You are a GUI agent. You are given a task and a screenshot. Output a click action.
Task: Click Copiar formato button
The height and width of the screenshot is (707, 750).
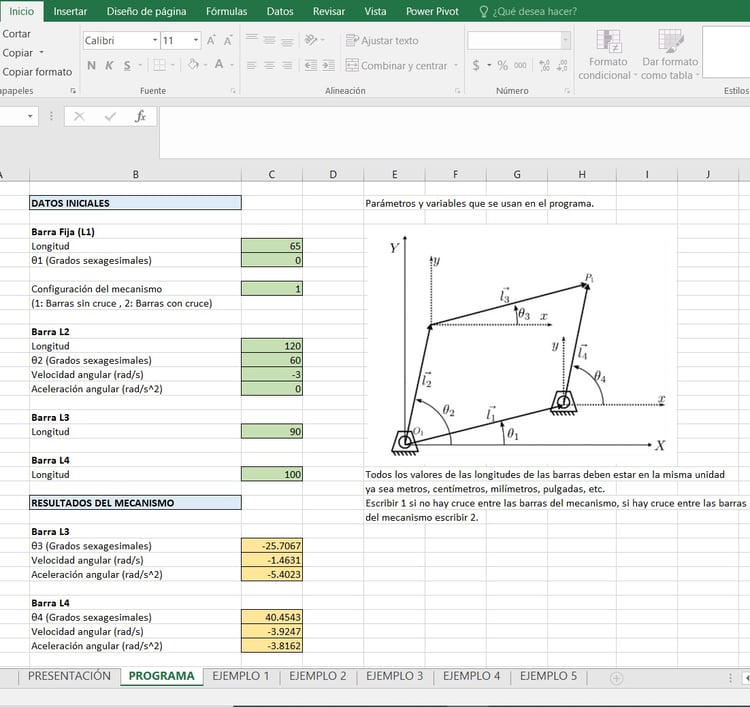[37, 72]
